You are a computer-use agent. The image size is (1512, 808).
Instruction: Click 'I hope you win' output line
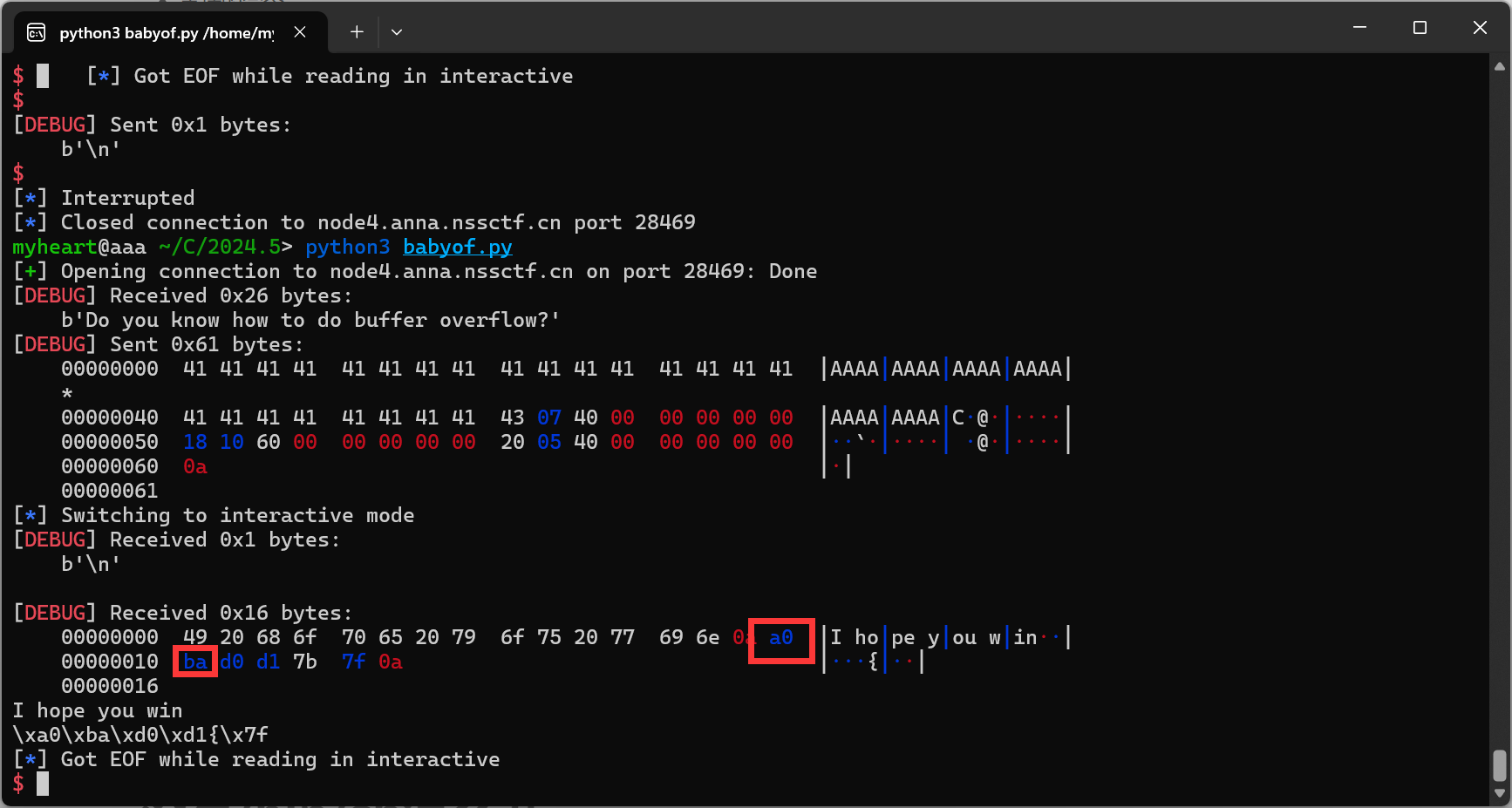pyautogui.click(x=98, y=710)
